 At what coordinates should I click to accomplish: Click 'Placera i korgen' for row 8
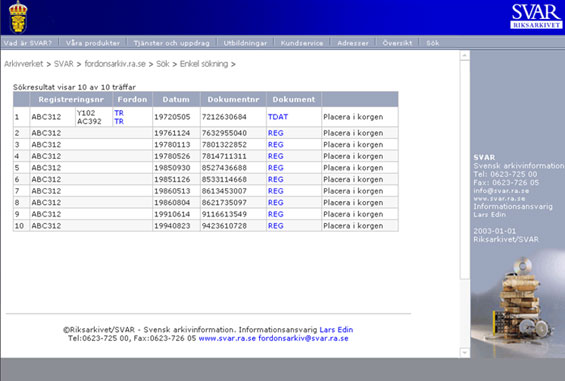tap(353, 202)
